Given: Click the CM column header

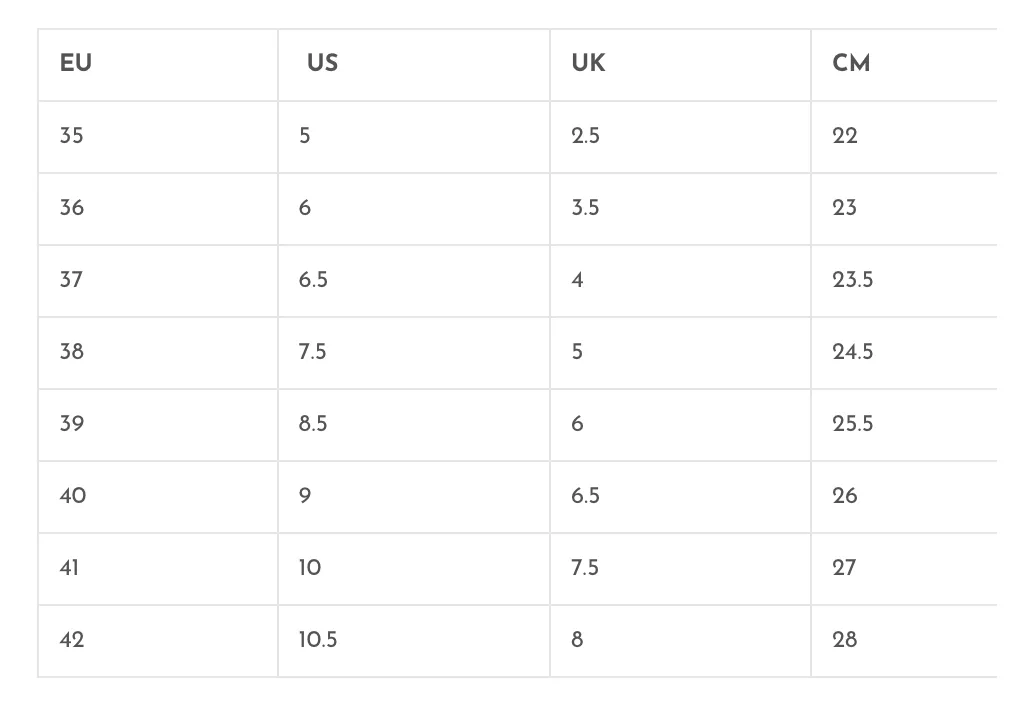Looking at the screenshot, I should click(x=904, y=65).
